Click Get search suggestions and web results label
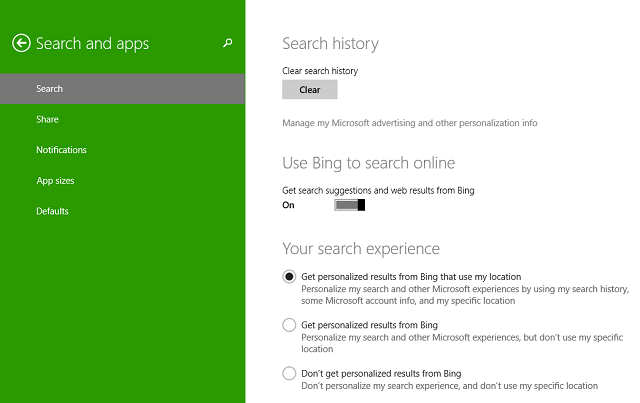The height and width of the screenshot is (403, 640). click(378, 191)
